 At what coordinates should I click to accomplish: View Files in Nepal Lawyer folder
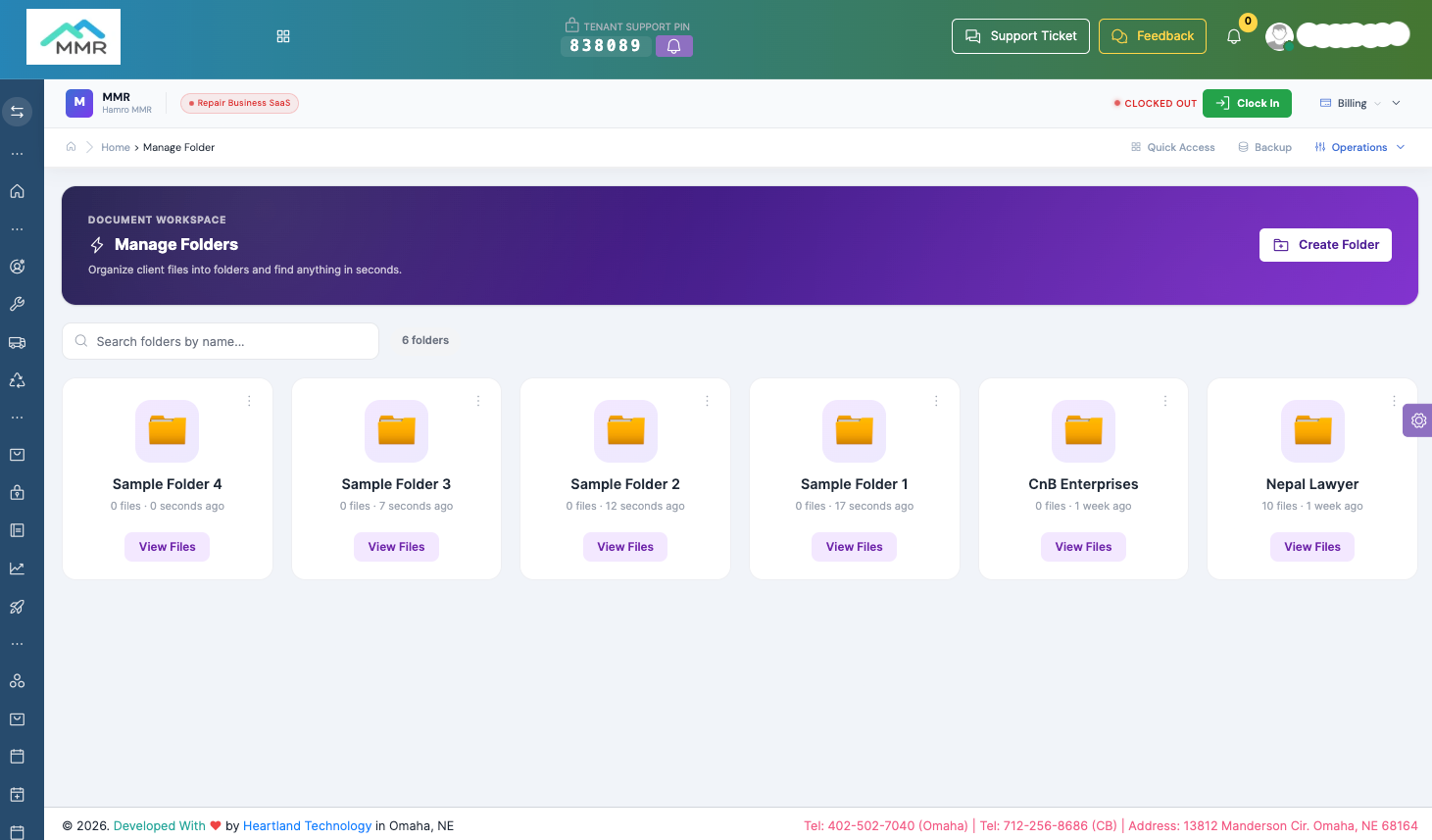pyautogui.click(x=1312, y=547)
